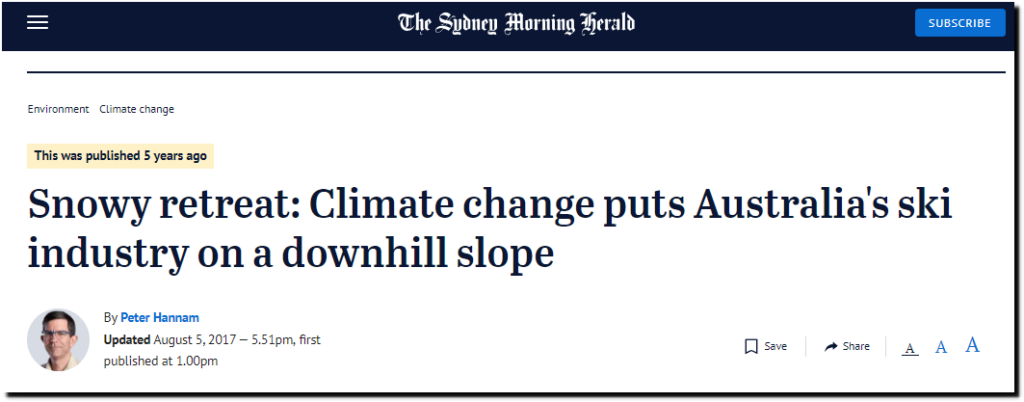Click the 'Snowy retreat' article headline
Screen dimensions: 1024x402
(490, 229)
